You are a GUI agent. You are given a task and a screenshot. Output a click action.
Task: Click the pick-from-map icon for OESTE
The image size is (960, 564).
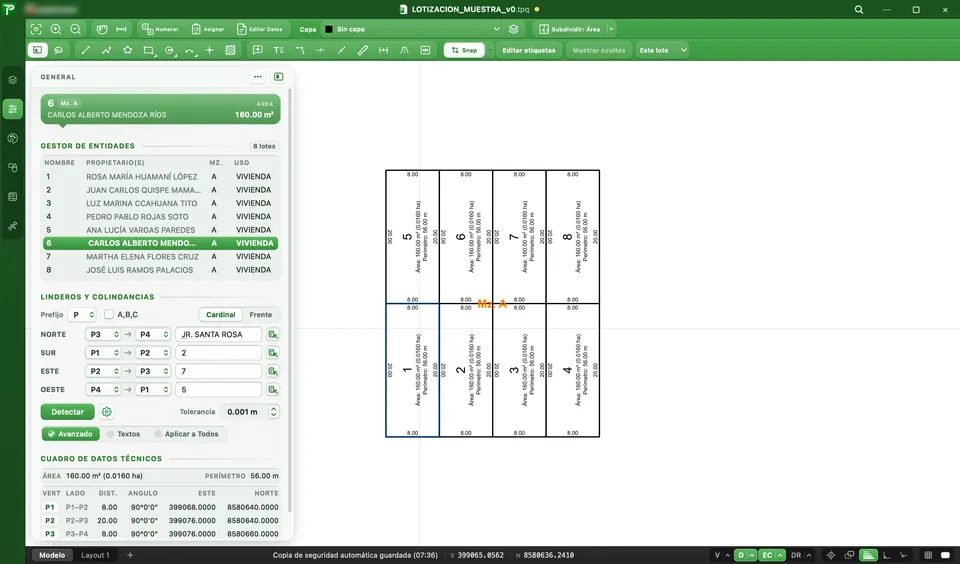tap(273, 389)
